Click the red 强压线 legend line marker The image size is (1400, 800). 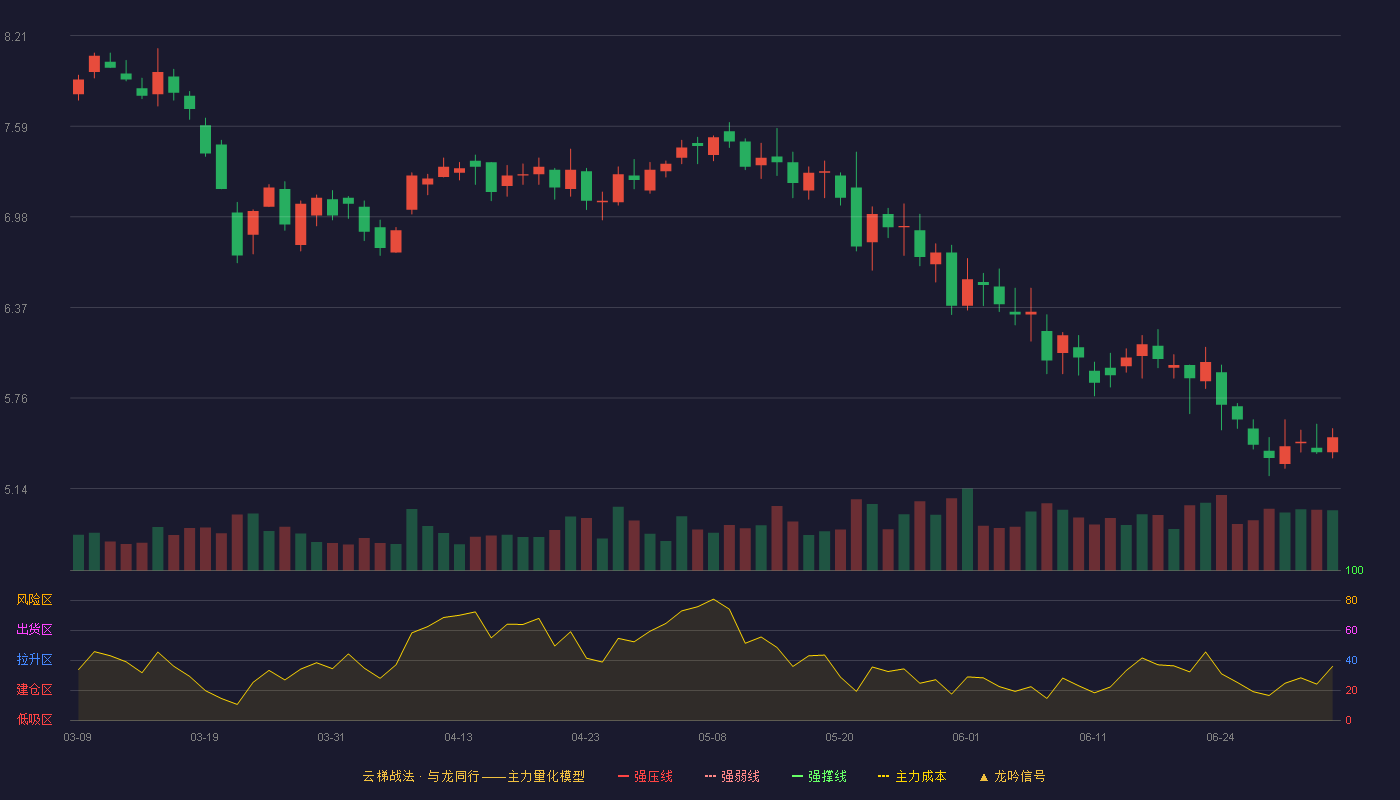pyautogui.click(x=623, y=776)
